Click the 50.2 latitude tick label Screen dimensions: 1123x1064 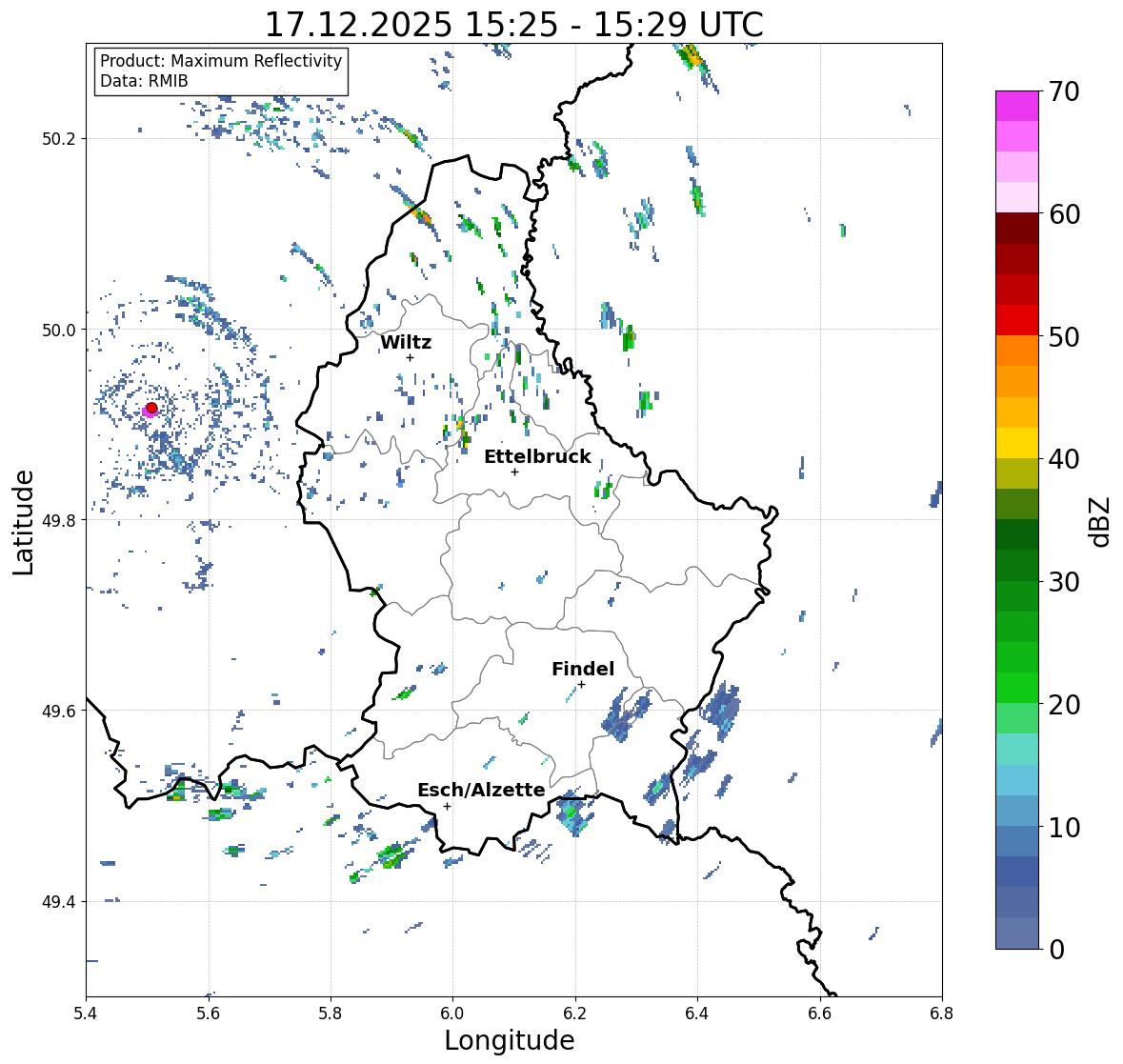59,139
